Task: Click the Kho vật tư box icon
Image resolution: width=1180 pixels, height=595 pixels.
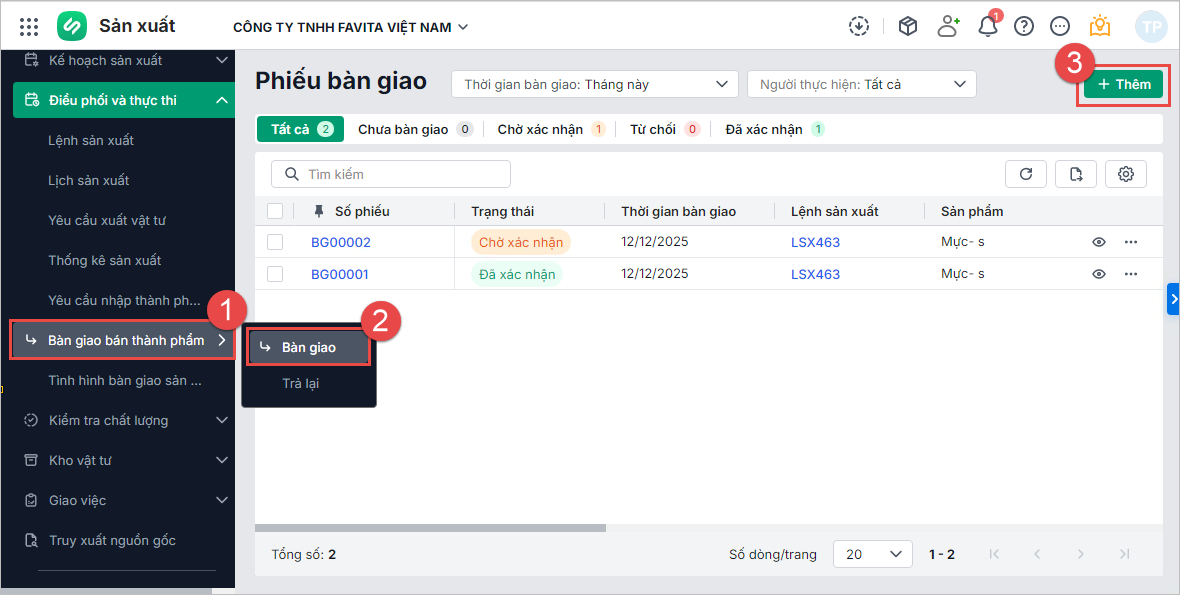Action: [31, 460]
